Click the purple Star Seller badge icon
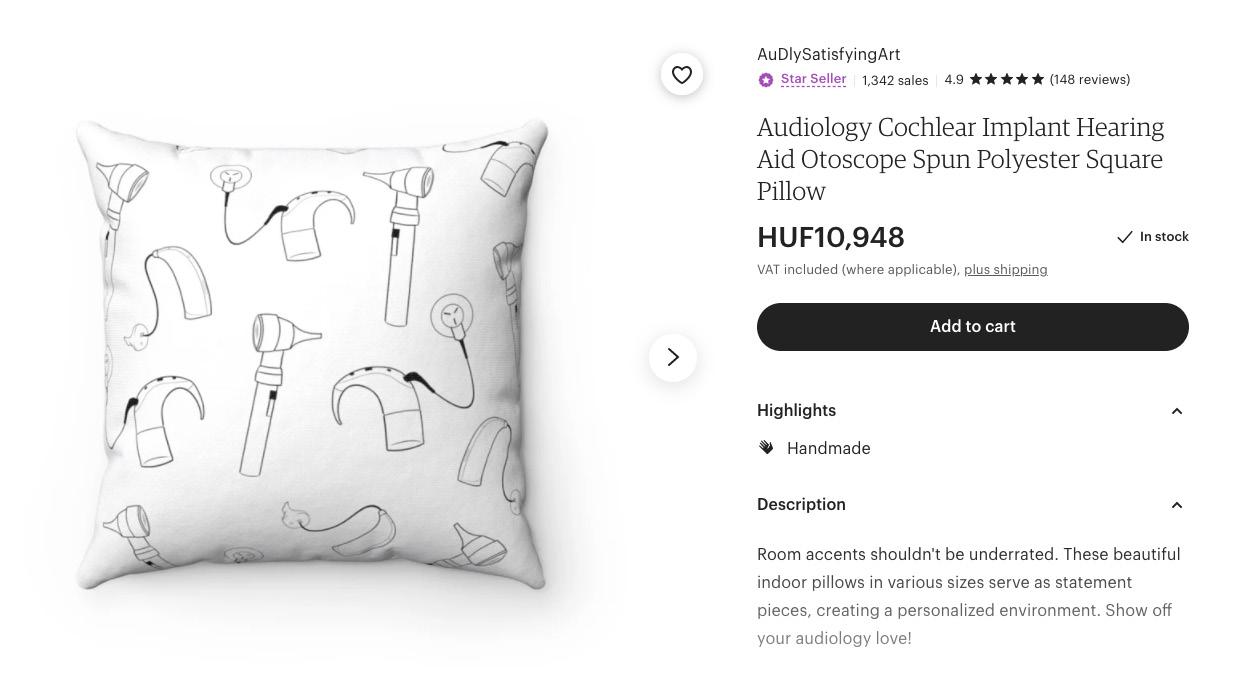Image resolution: width=1239 pixels, height=679 pixels. point(766,80)
